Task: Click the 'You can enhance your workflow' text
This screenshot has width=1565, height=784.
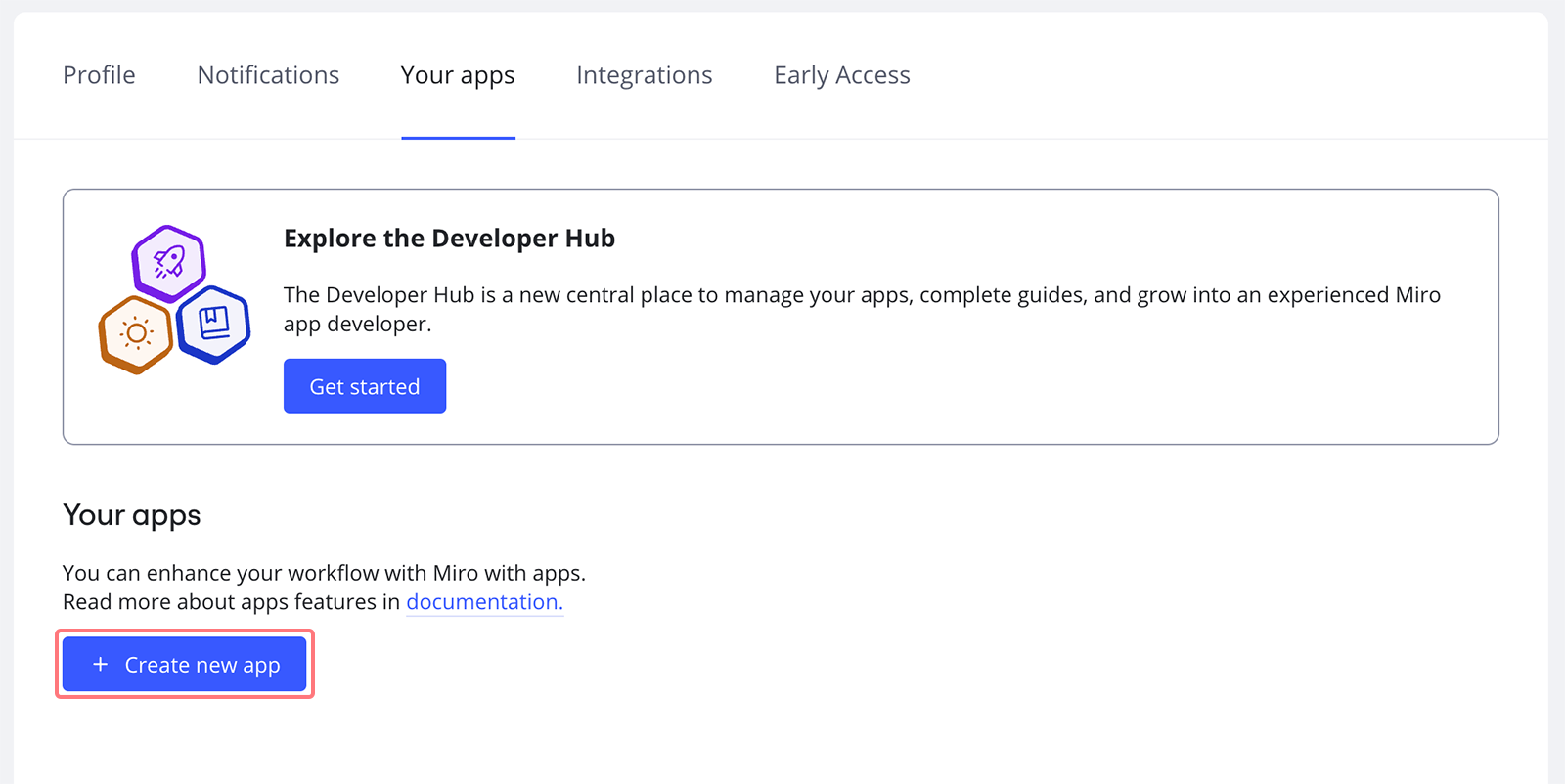Action: (324, 573)
